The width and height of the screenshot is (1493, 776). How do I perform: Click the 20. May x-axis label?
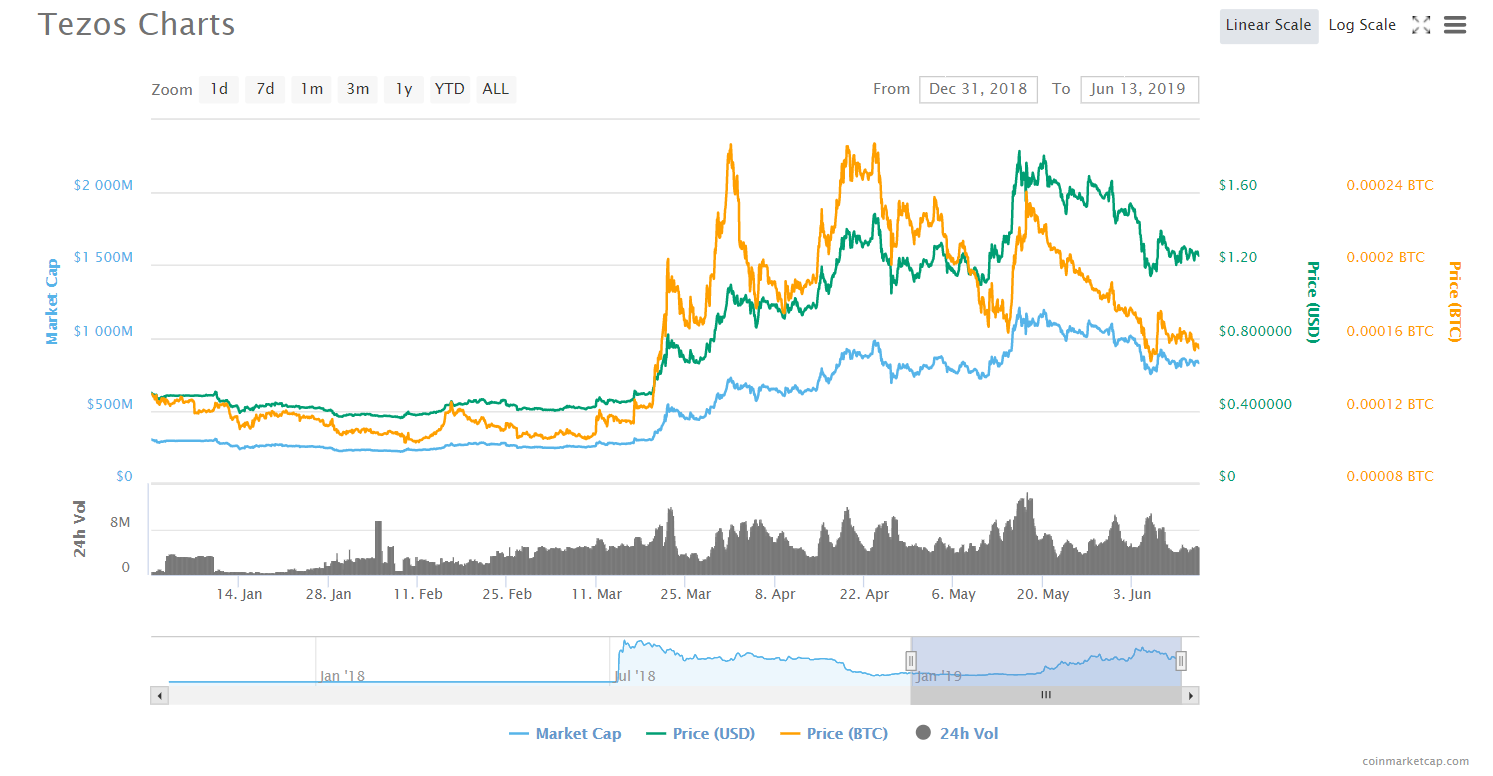click(1042, 594)
